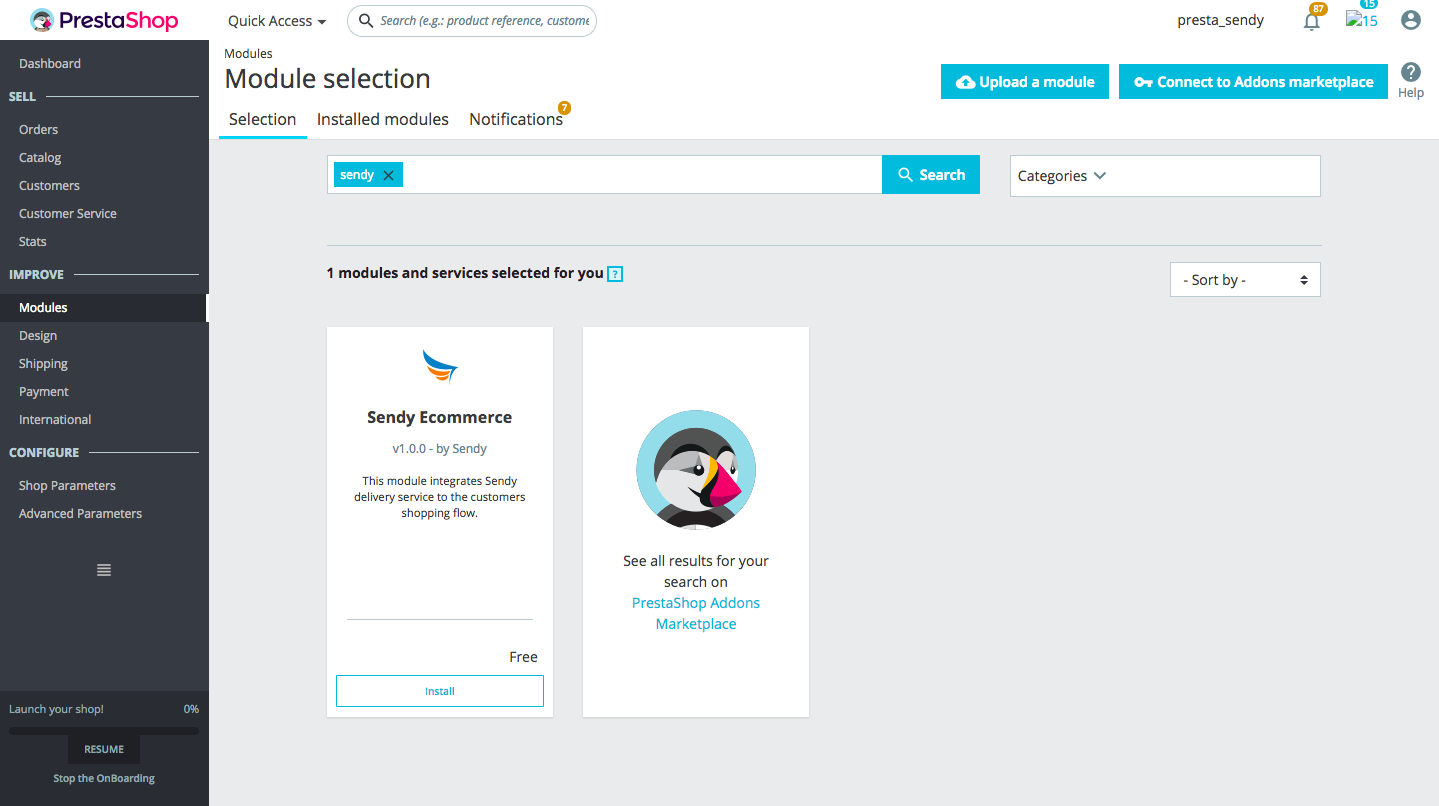
Task: Open Customers in the sidebar
Action: click(49, 185)
